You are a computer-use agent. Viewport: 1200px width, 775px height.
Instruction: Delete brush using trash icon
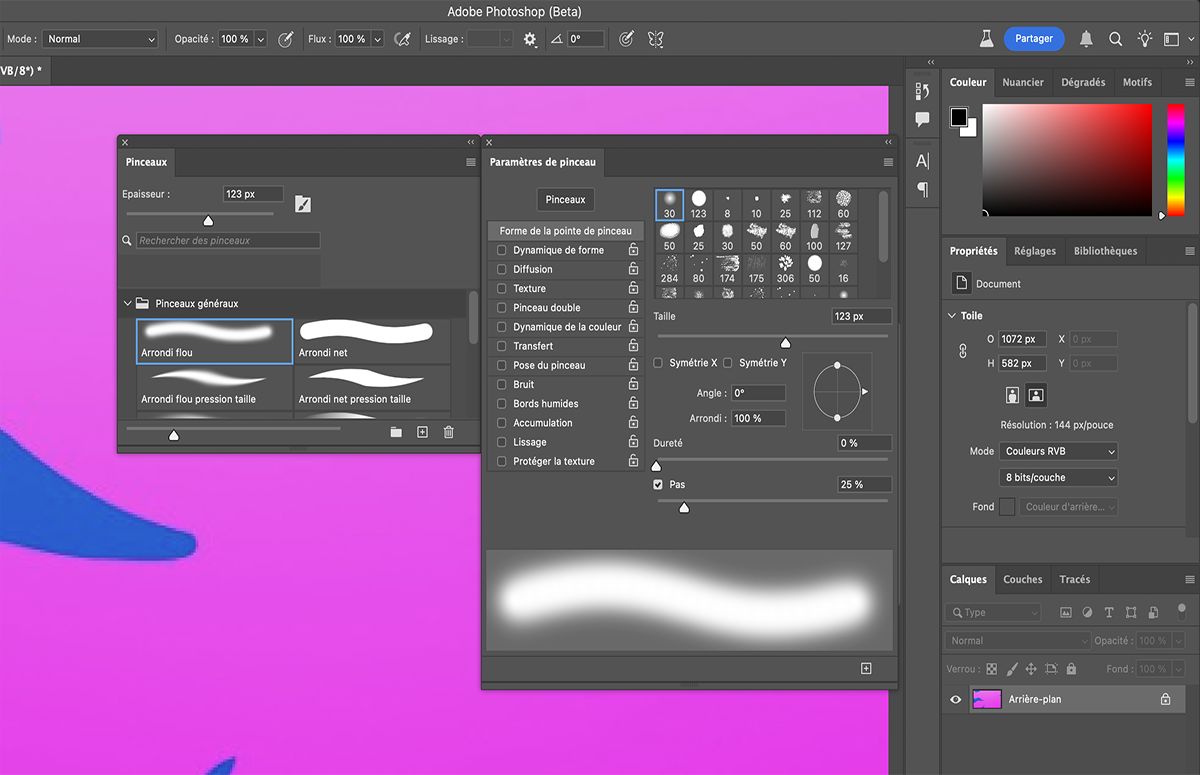pos(448,432)
